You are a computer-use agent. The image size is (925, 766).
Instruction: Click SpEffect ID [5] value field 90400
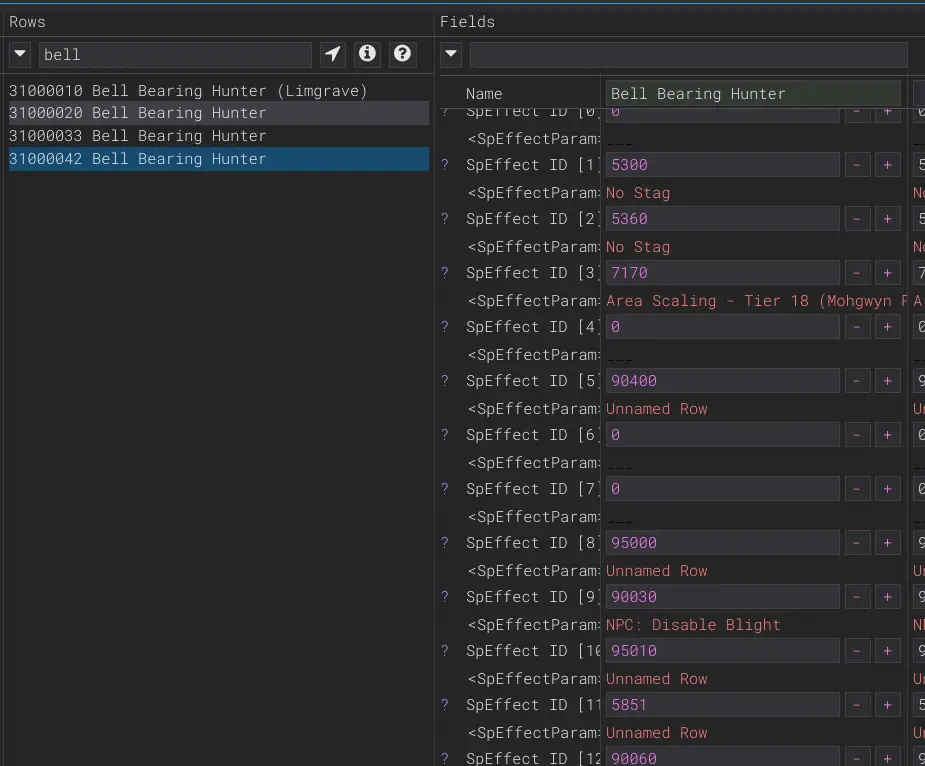click(723, 381)
